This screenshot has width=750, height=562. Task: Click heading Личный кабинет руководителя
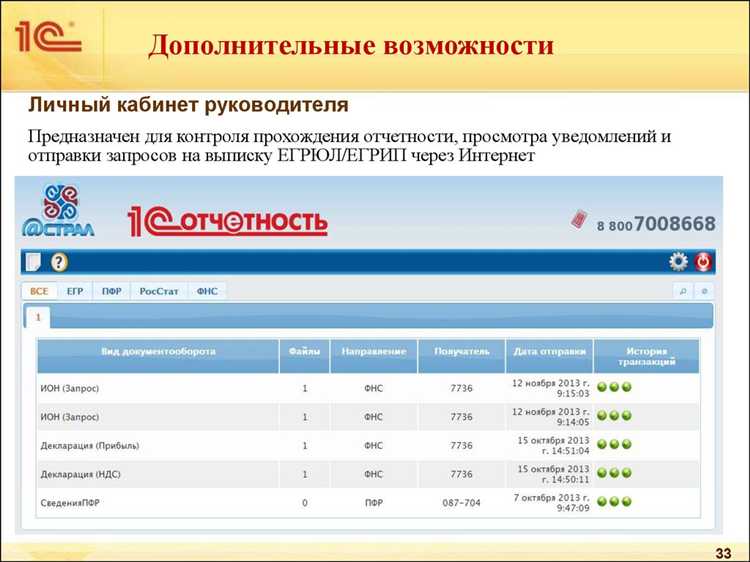click(188, 105)
